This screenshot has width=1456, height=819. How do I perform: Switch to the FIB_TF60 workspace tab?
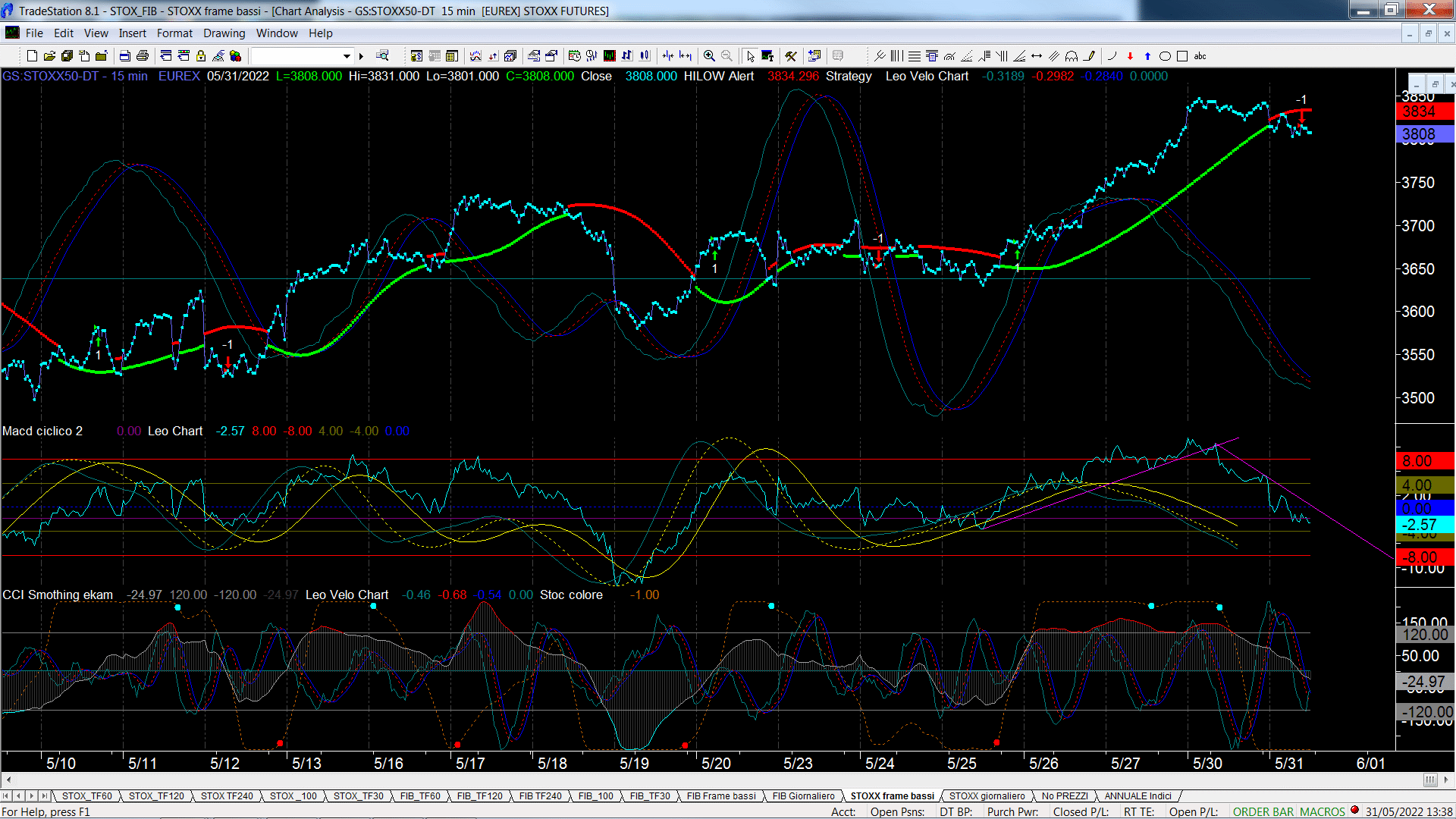pyautogui.click(x=420, y=796)
